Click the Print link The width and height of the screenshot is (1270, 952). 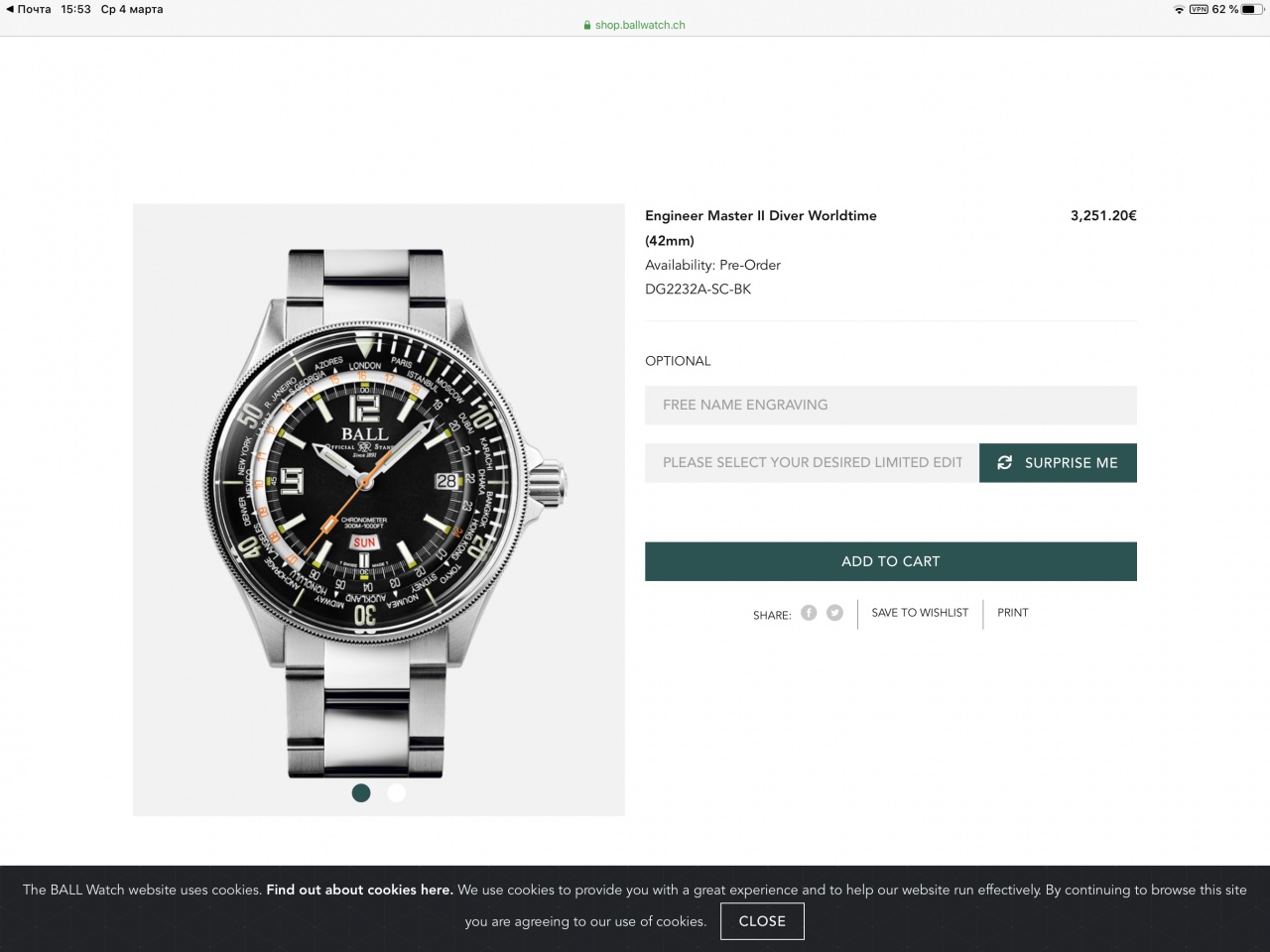[1012, 613]
